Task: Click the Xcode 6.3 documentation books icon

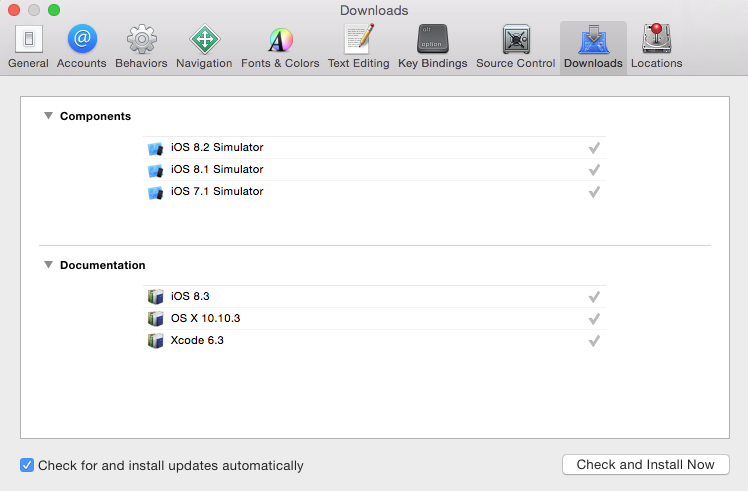Action: click(156, 341)
